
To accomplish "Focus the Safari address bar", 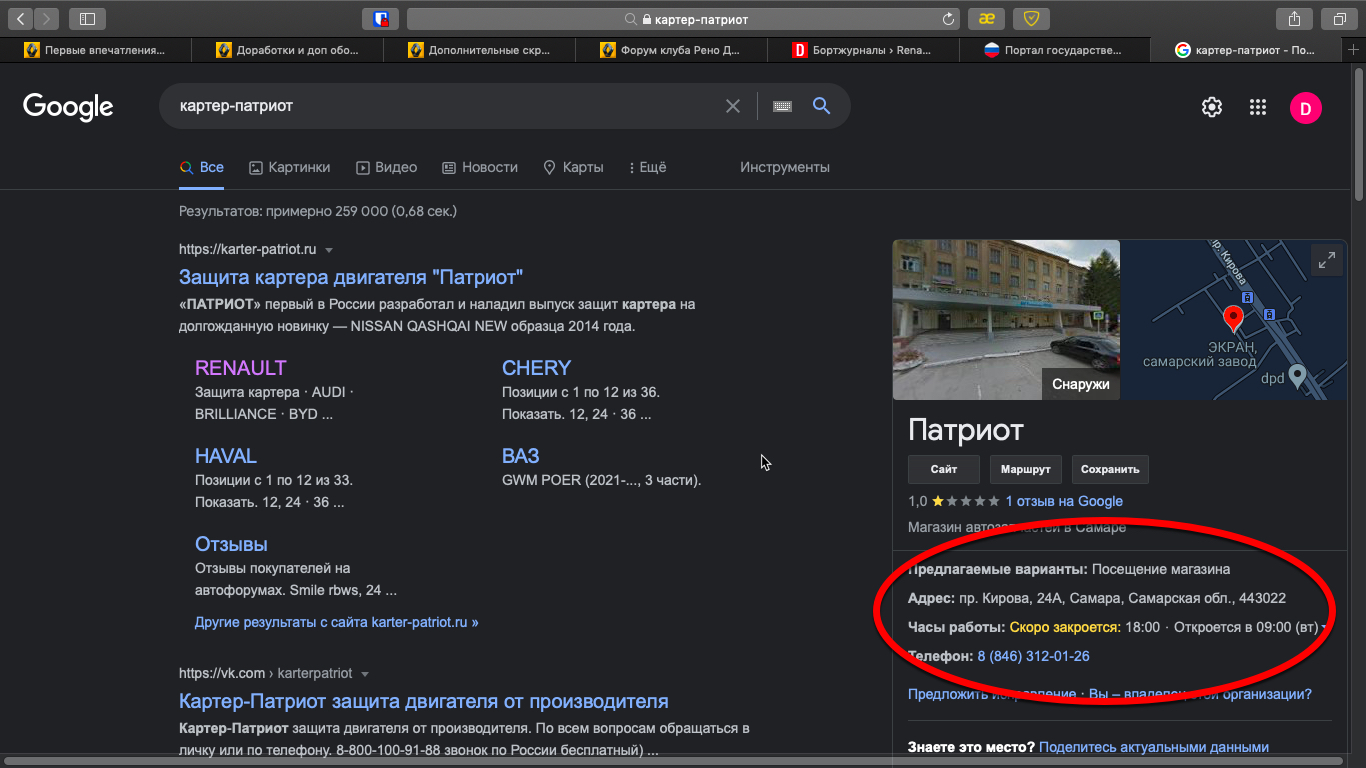I will 685,18.
